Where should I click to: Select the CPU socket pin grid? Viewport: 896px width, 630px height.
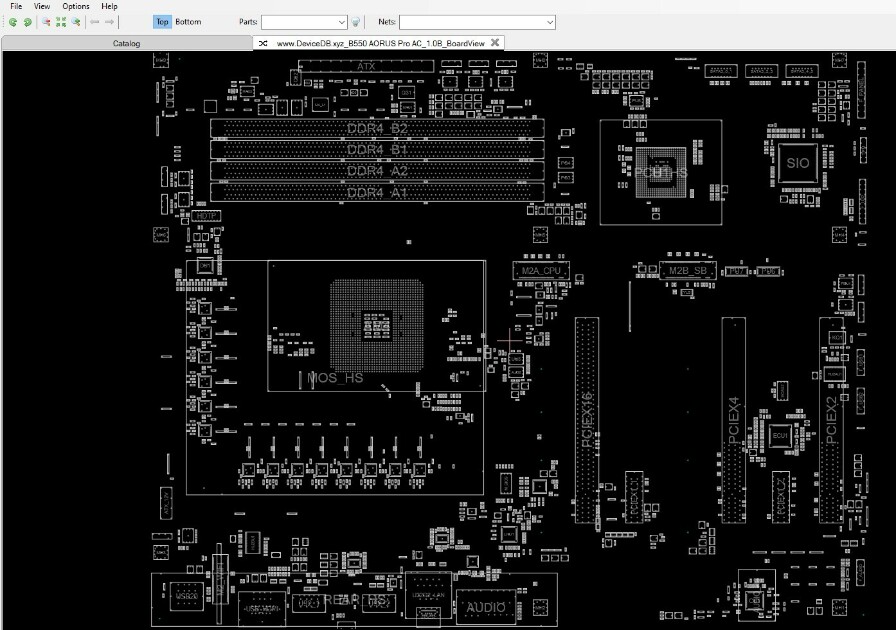pyautogui.click(x=377, y=326)
